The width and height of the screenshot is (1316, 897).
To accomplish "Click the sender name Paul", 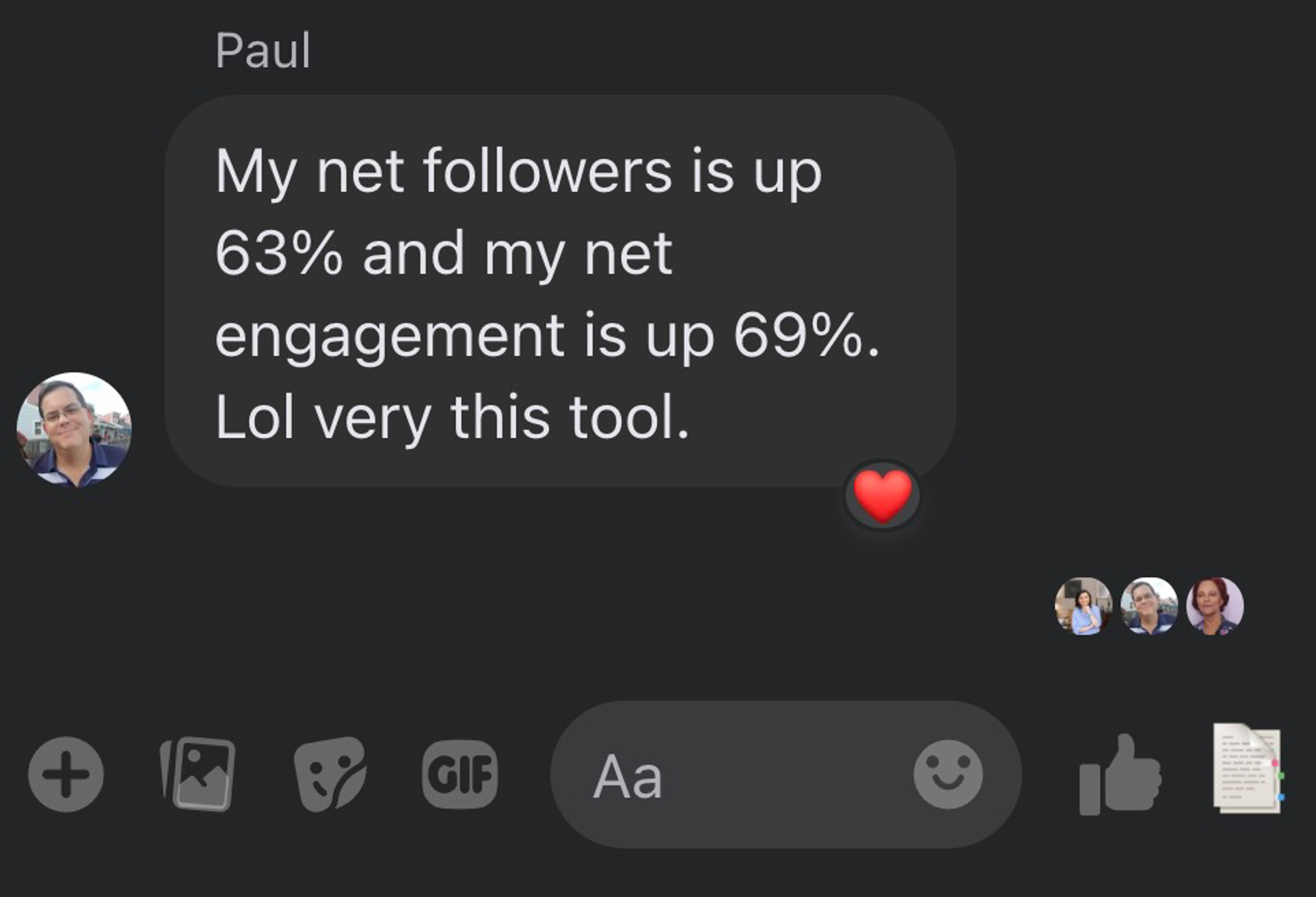I will click(x=263, y=51).
